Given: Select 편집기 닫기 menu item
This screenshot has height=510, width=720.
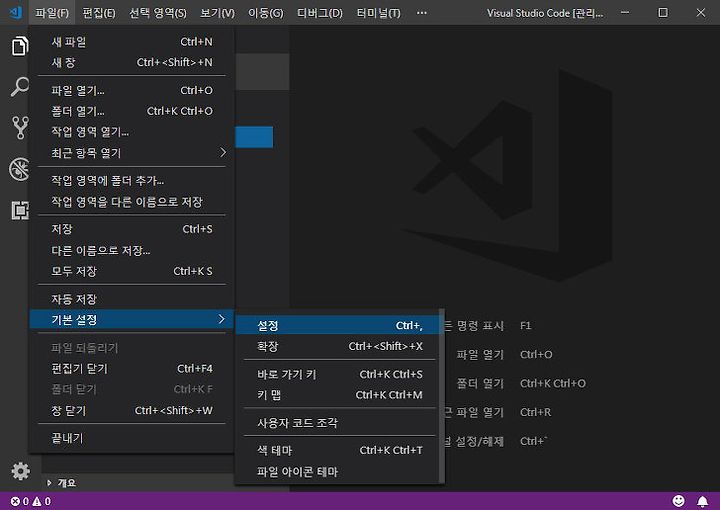Looking at the screenshot, I should [132, 368].
